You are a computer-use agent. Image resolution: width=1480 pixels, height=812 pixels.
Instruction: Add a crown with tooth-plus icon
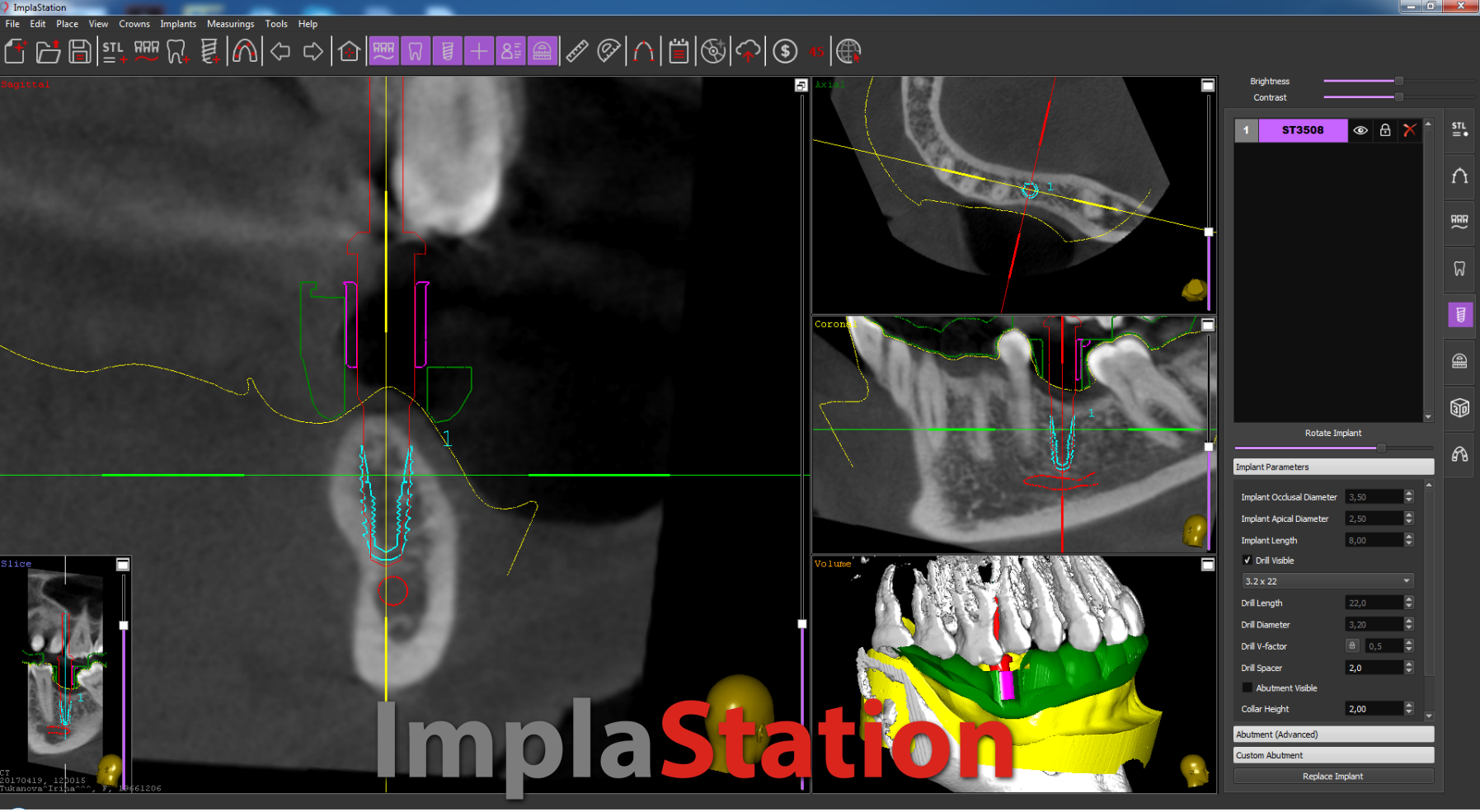[178, 52]
